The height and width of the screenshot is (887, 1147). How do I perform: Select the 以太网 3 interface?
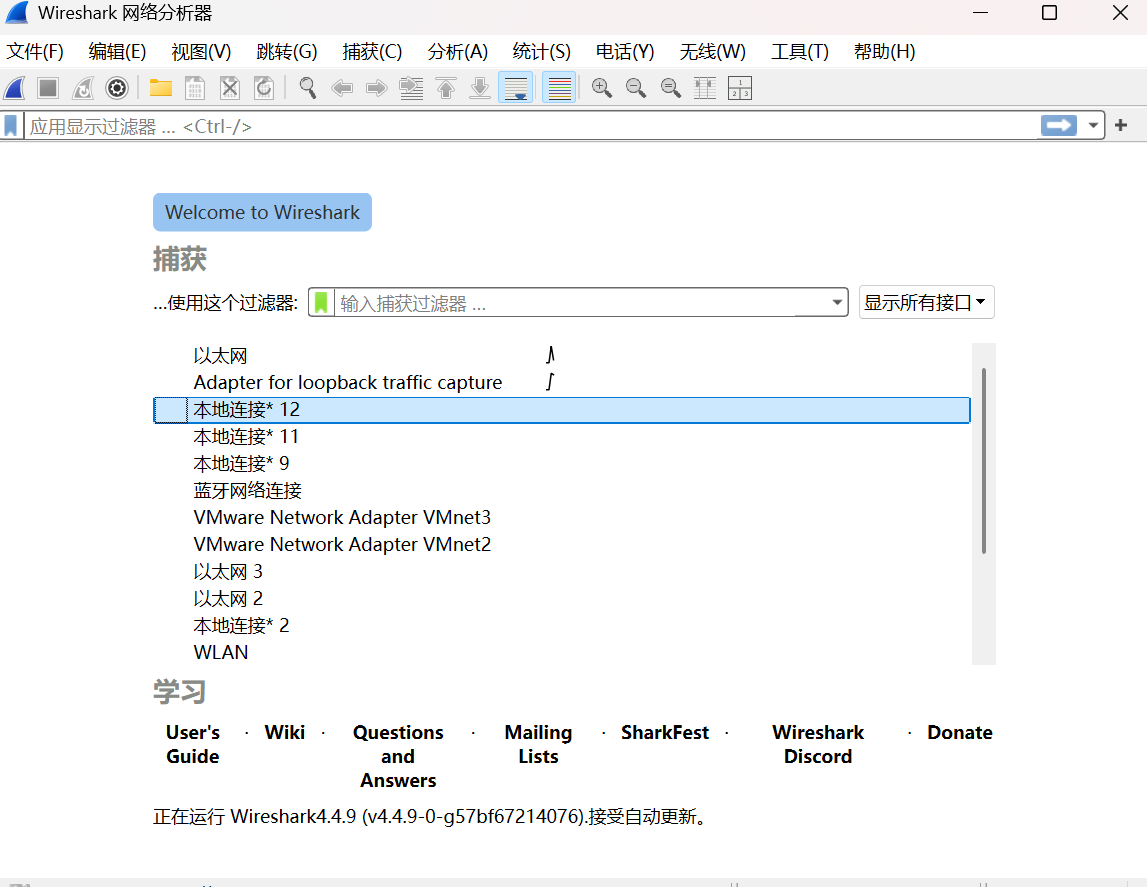tap(562, 572)
